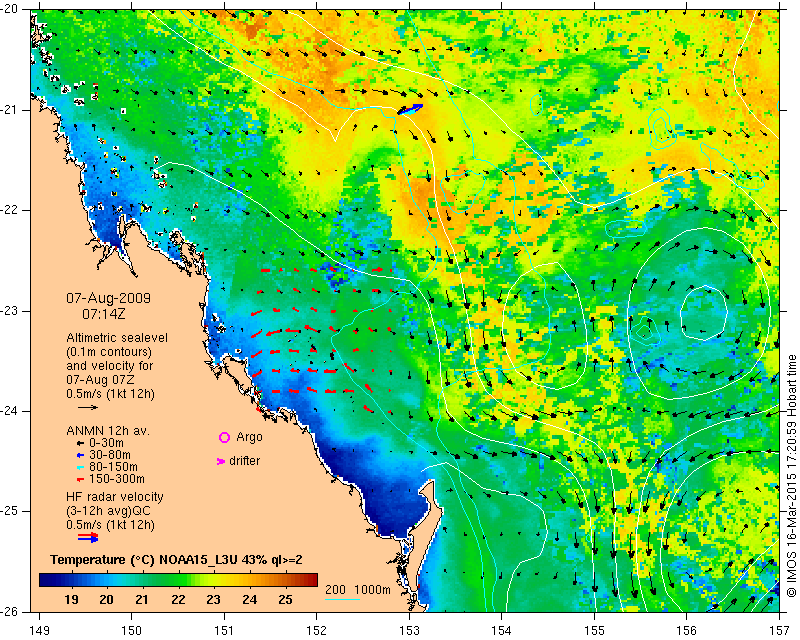Click the '80-150m' depth label
Viewport: 800px width, 640px height.
(x=113, y=467)
